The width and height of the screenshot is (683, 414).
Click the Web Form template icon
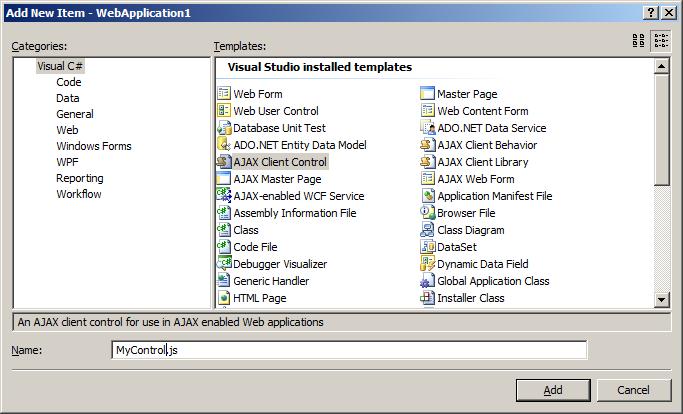[x=224, y=94]
